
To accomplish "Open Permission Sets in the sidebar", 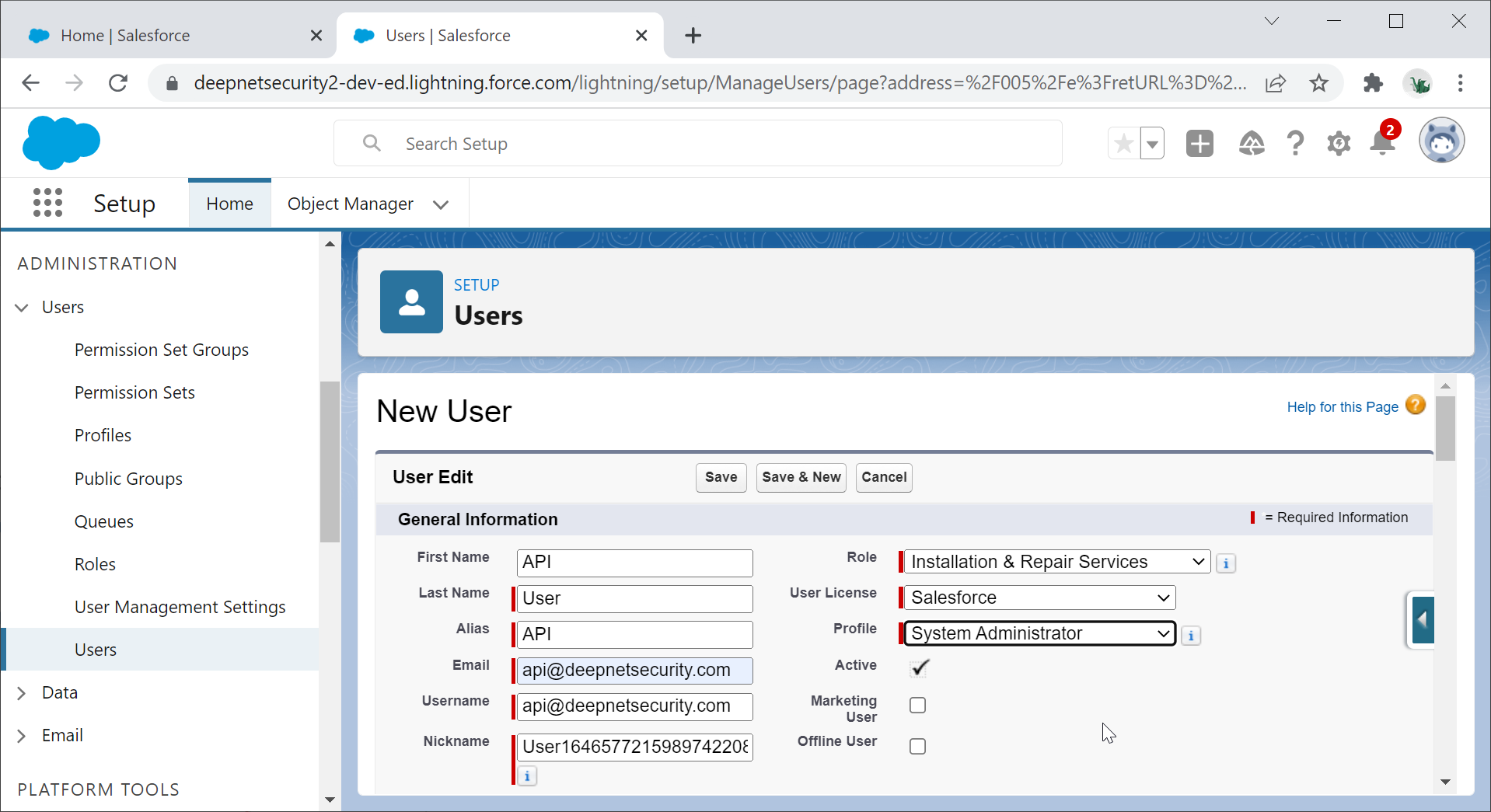I will [x=134, y=393].
